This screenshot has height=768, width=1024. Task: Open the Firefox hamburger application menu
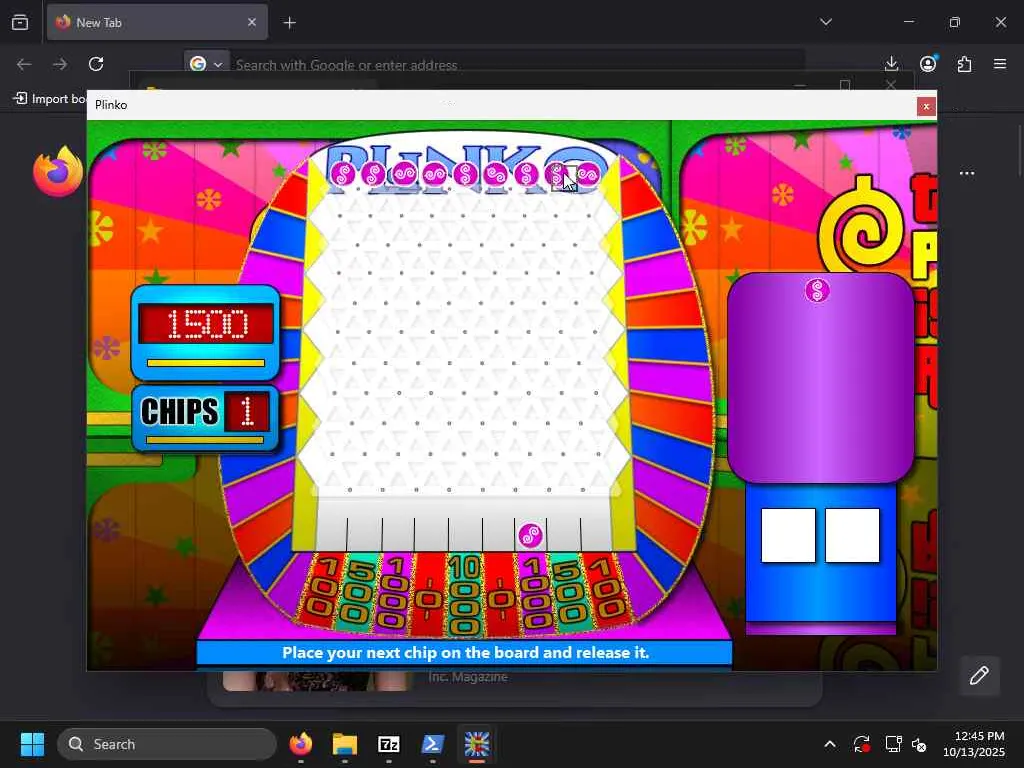(1000, 64)
